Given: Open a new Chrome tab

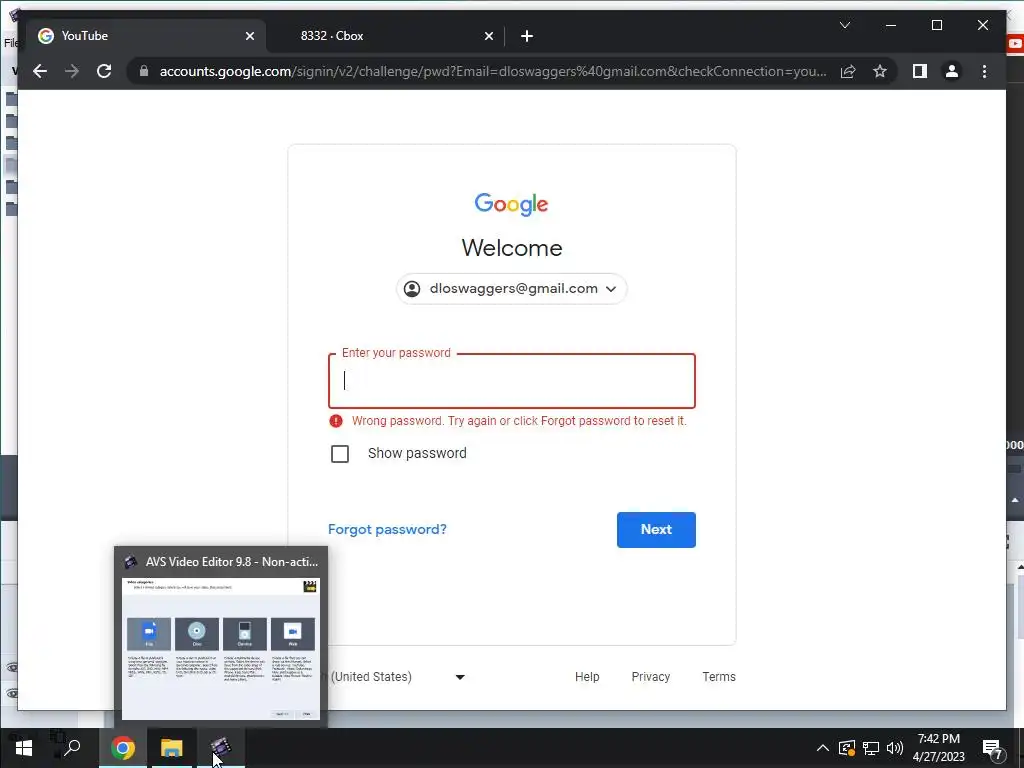Looking at the screenshot, I should 527,36.
